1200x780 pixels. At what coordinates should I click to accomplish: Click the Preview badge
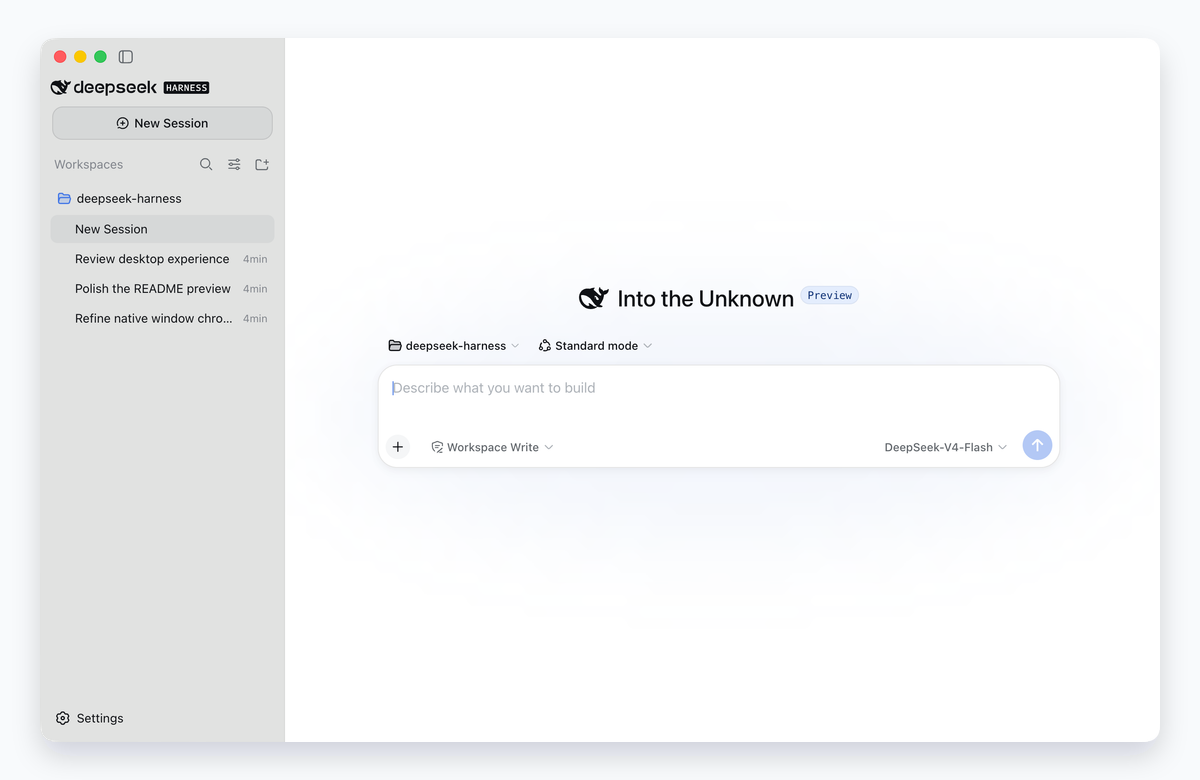(830, 295)
